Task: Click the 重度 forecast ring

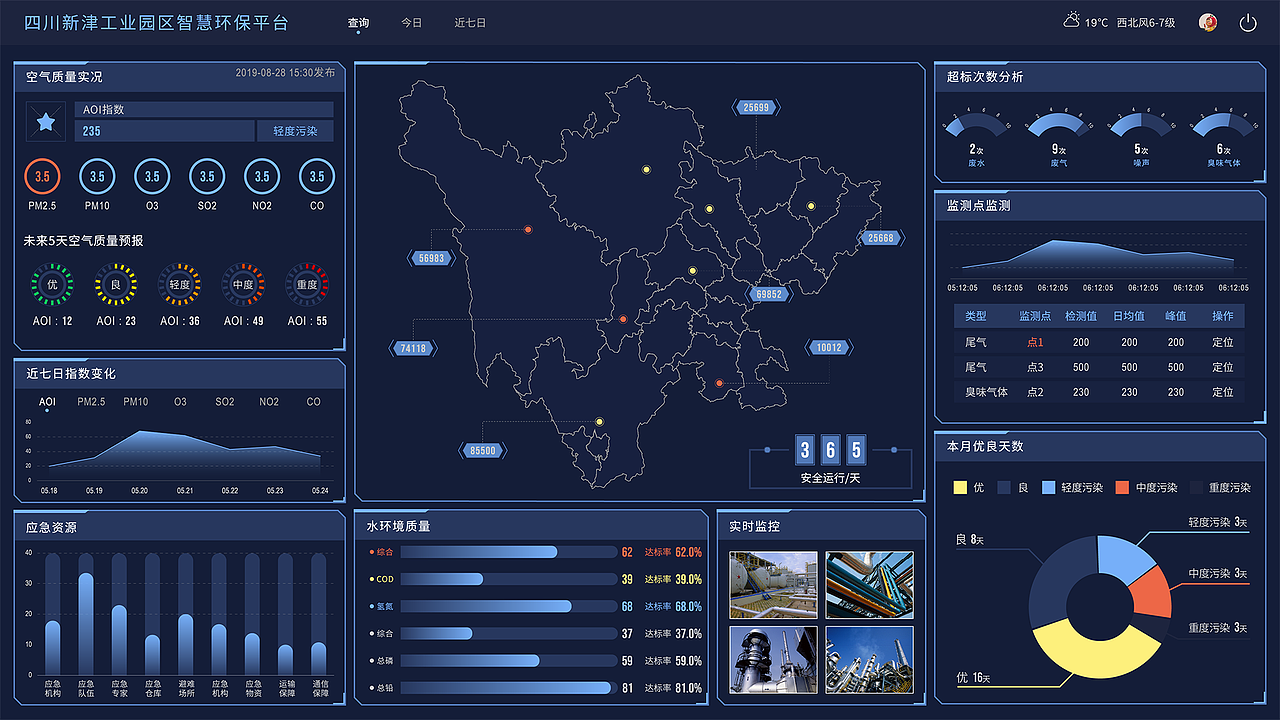Action: [x=307, y=285]
